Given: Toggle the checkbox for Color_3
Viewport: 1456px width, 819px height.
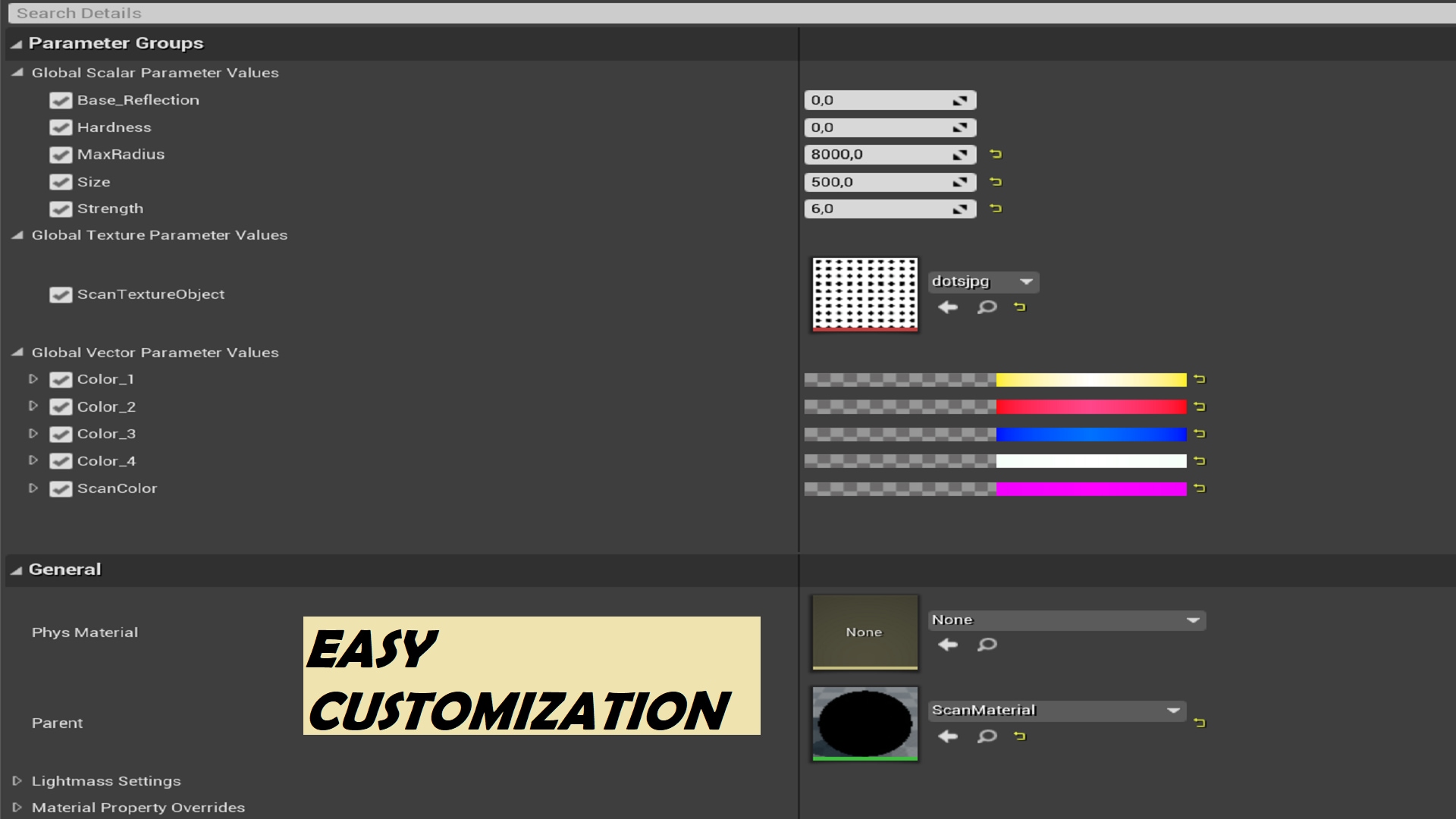Looking at the screenshot, I should 61,433.
